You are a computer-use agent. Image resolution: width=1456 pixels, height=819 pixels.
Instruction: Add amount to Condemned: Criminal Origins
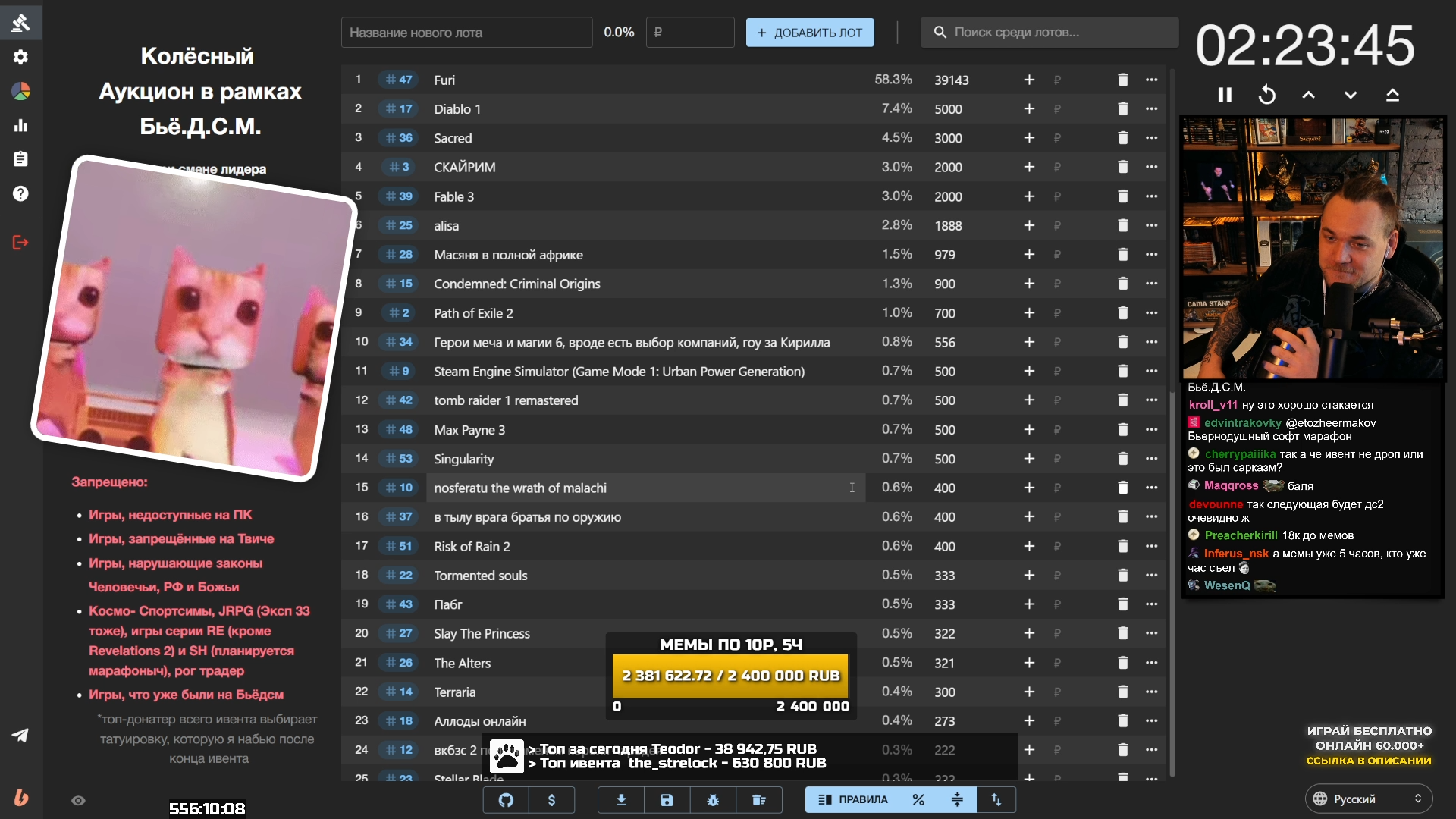(x=1029, y=284)
